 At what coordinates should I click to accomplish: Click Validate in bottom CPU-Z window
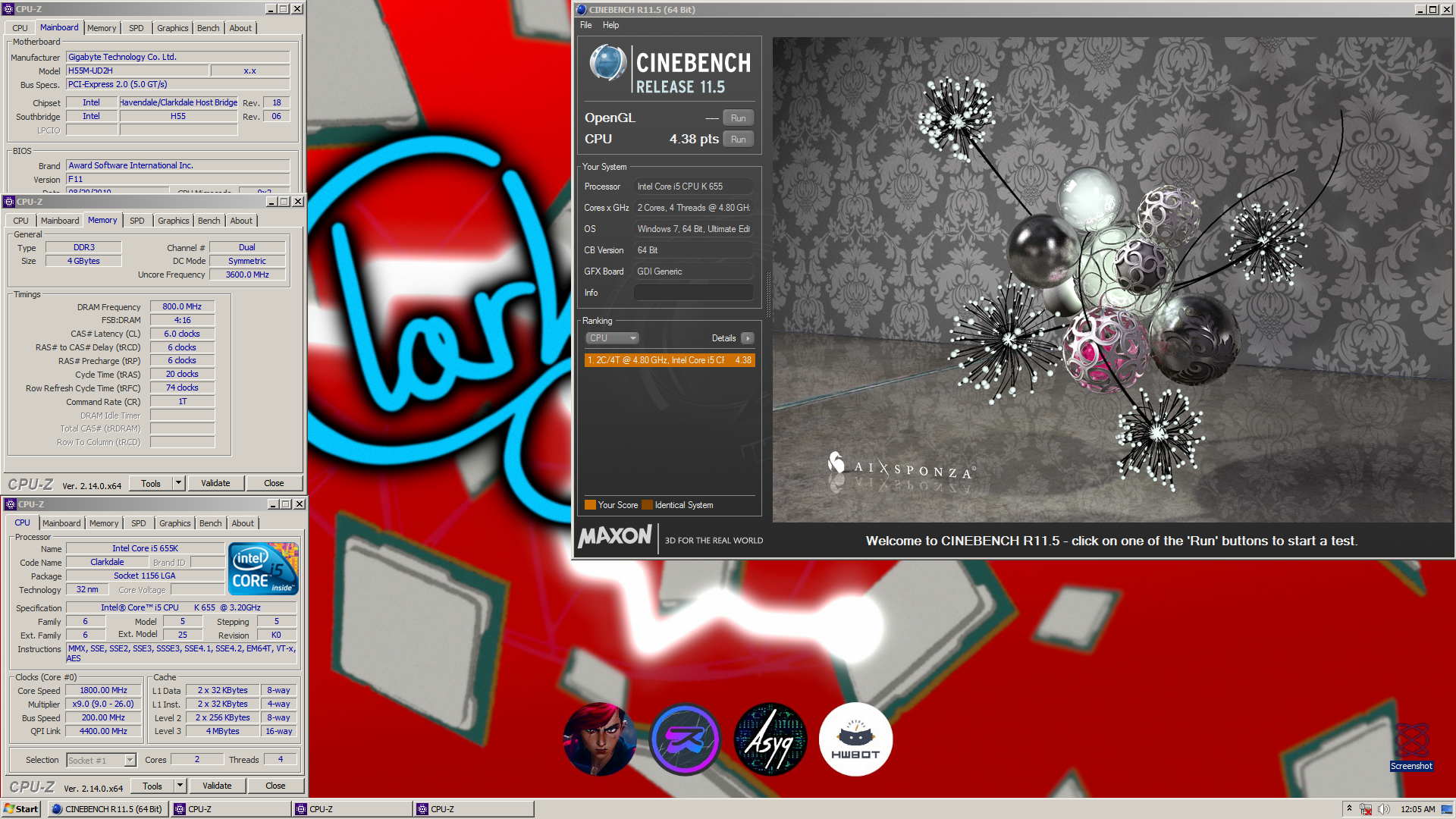coord(217,786)
